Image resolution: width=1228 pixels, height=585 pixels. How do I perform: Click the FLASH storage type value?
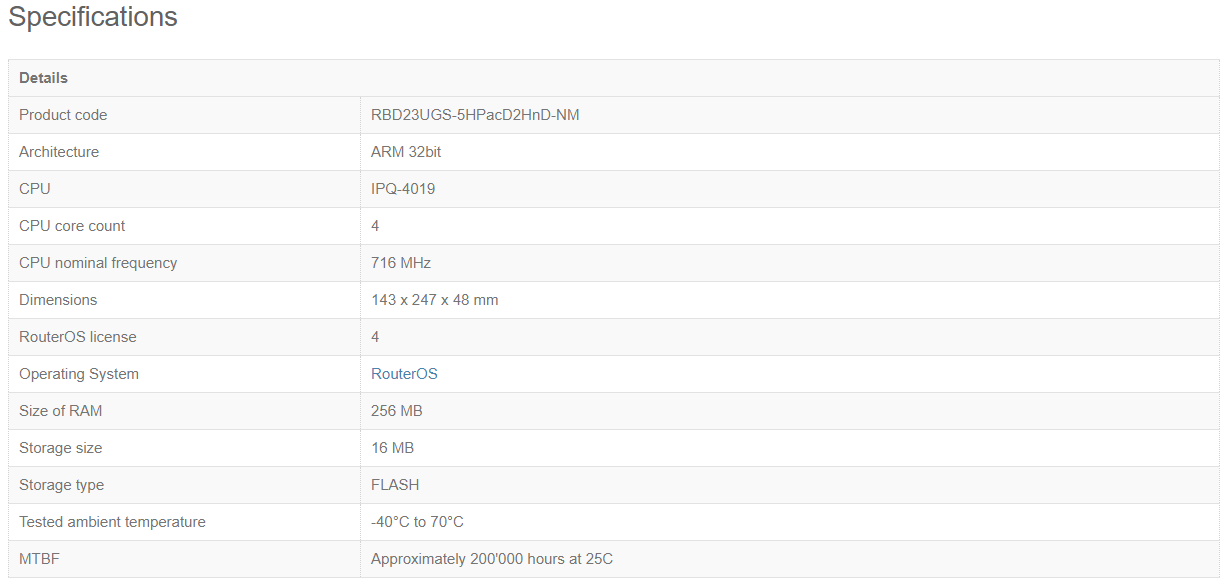pos(395,485)
